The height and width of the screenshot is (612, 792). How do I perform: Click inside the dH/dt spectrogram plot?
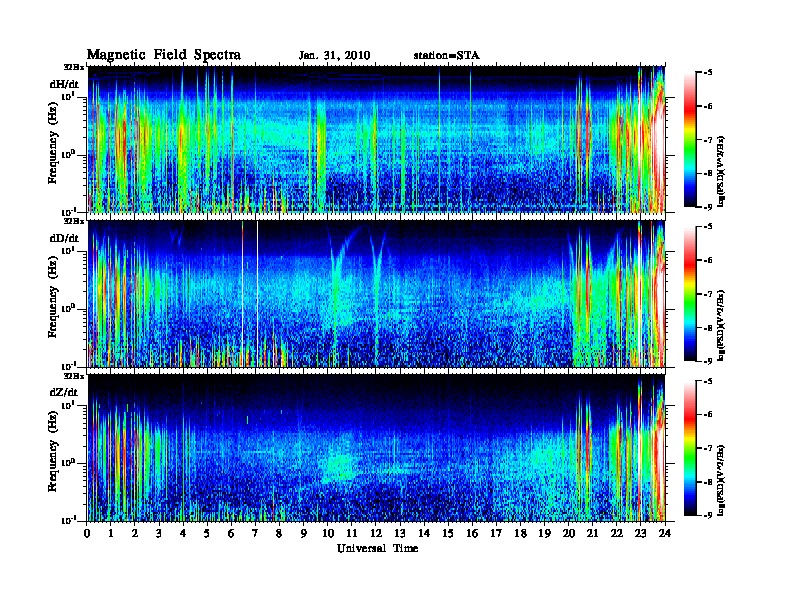tap(376, 139)
